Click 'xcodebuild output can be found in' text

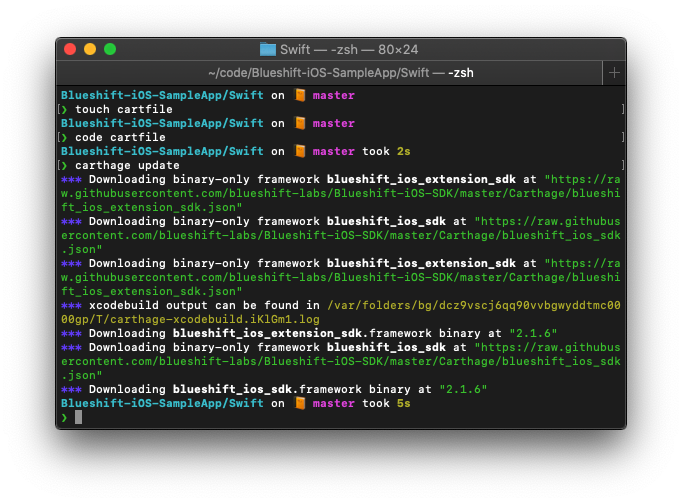point(204,305)
